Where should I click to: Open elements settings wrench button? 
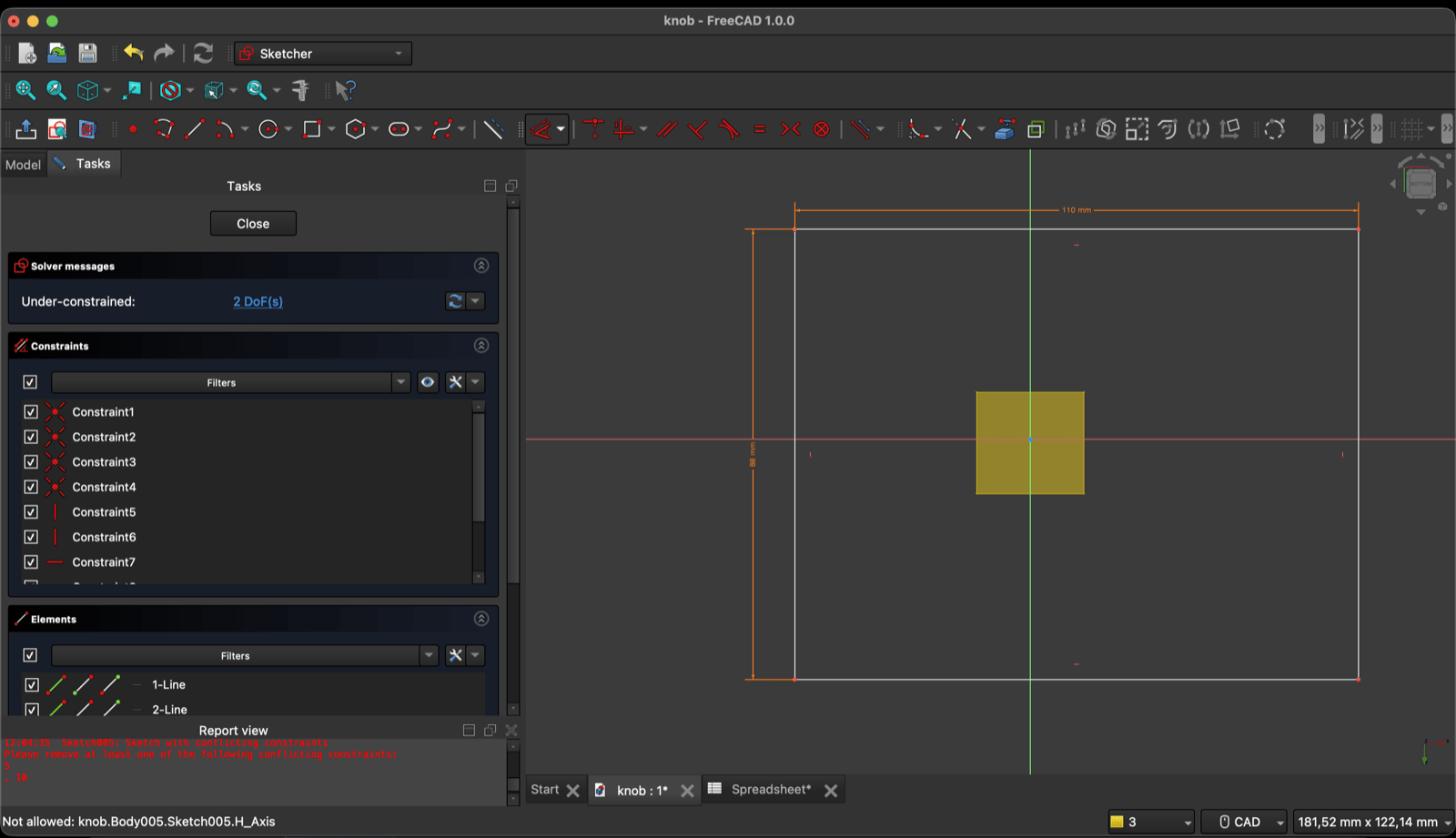tap(455, 655)
